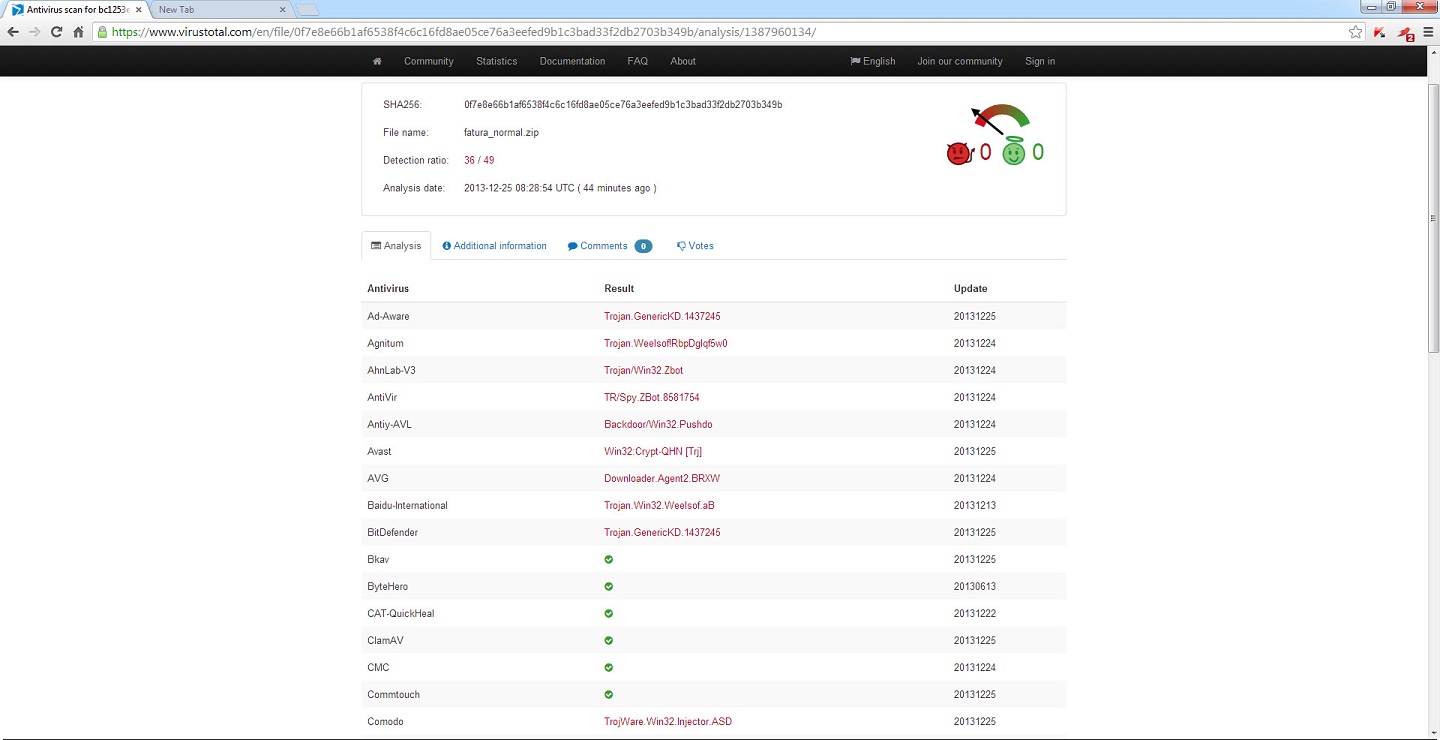Open the About page
The image size is (1440, 740).
[683, 61]
